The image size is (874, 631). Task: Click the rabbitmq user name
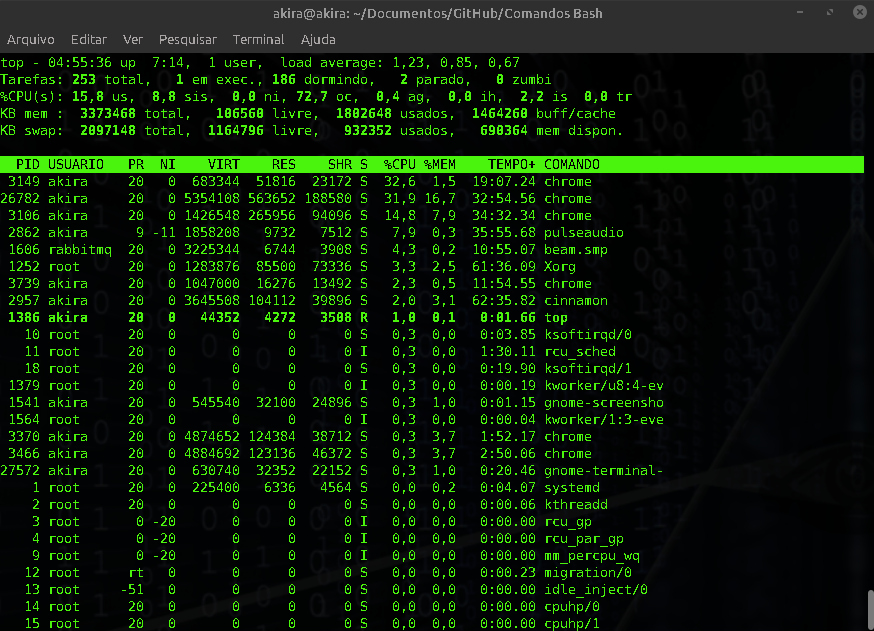pos(80,250)
